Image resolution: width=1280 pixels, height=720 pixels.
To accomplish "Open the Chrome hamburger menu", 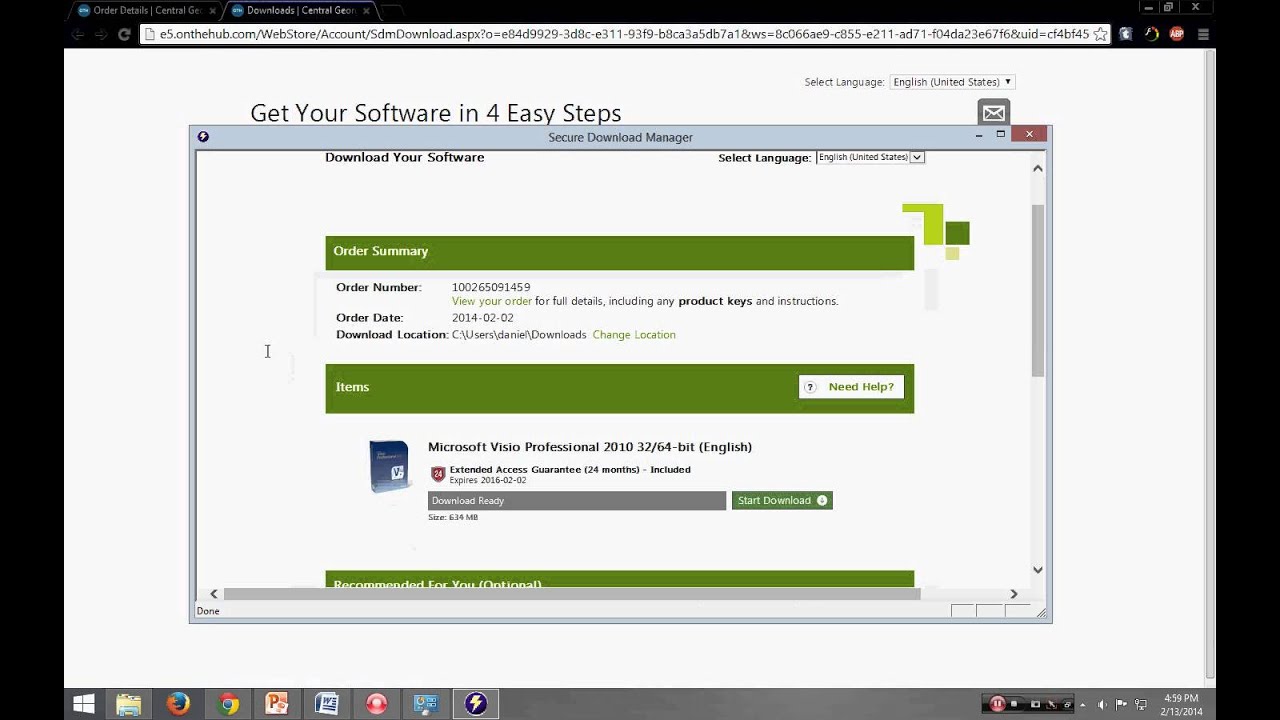I will pyautogui.click(x=1203, y=34).
